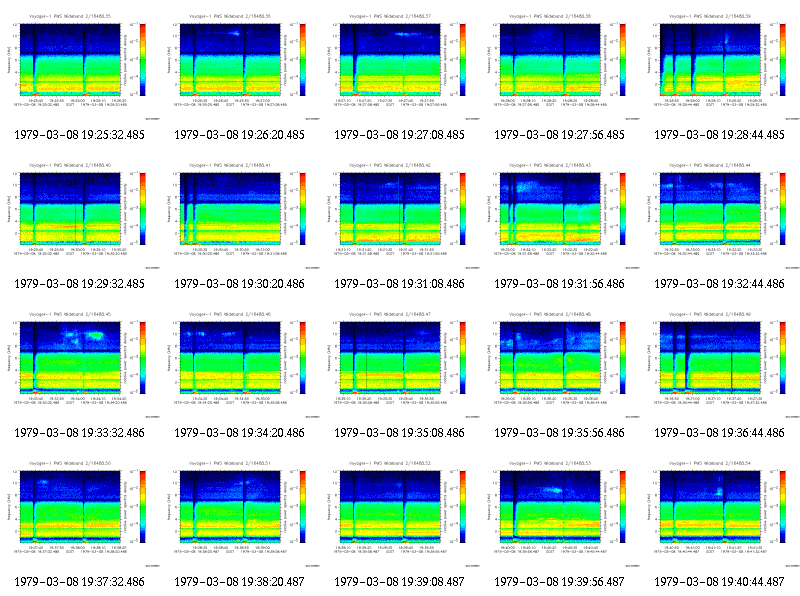
Task: Click the caption text 1979-03-08 19:28:44.485
Action: [x=720, y=135]
